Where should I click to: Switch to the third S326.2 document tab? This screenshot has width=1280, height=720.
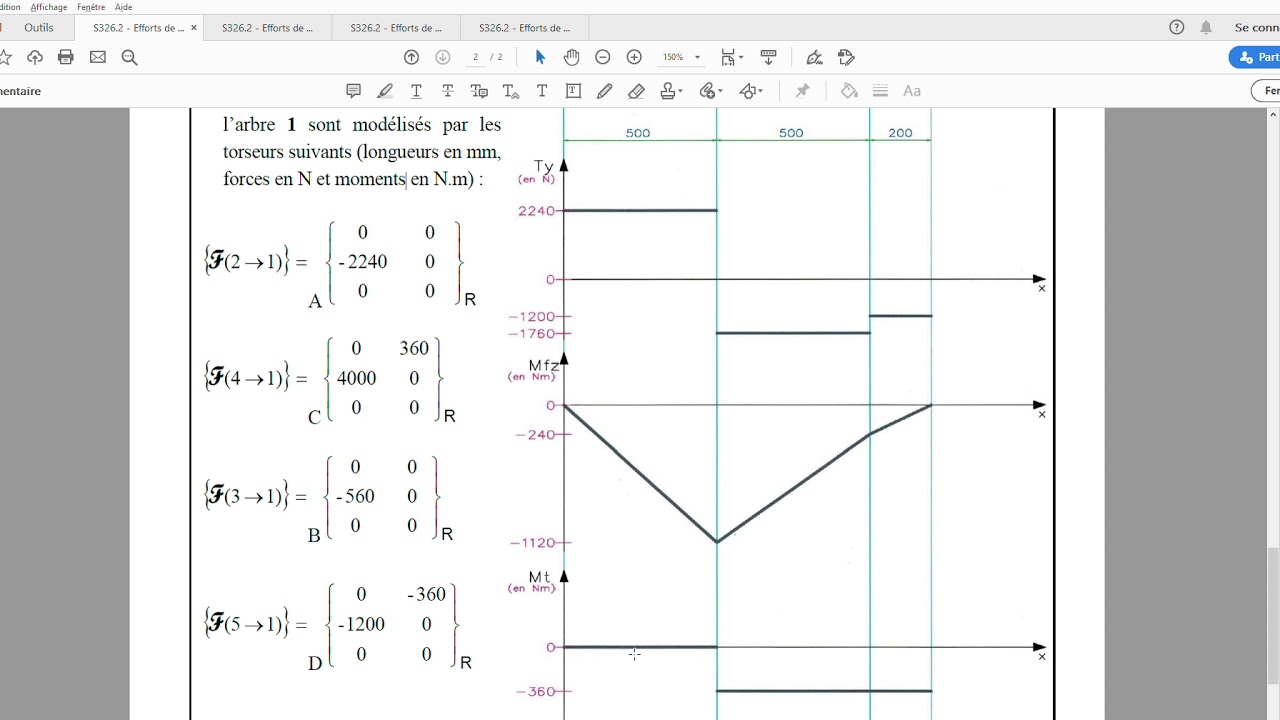click(396, 28)
